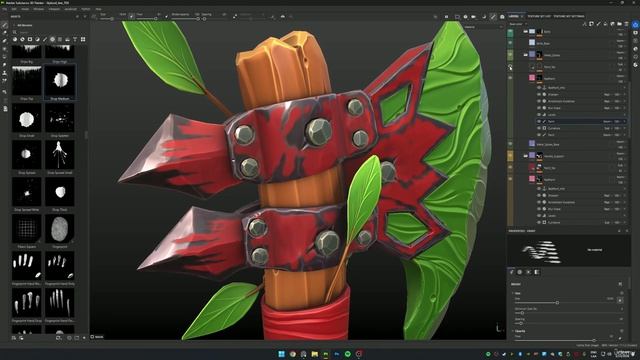The image size is (640, 360).
Task: Select the Paint brush tool in left toolbar
Action: 5,25
